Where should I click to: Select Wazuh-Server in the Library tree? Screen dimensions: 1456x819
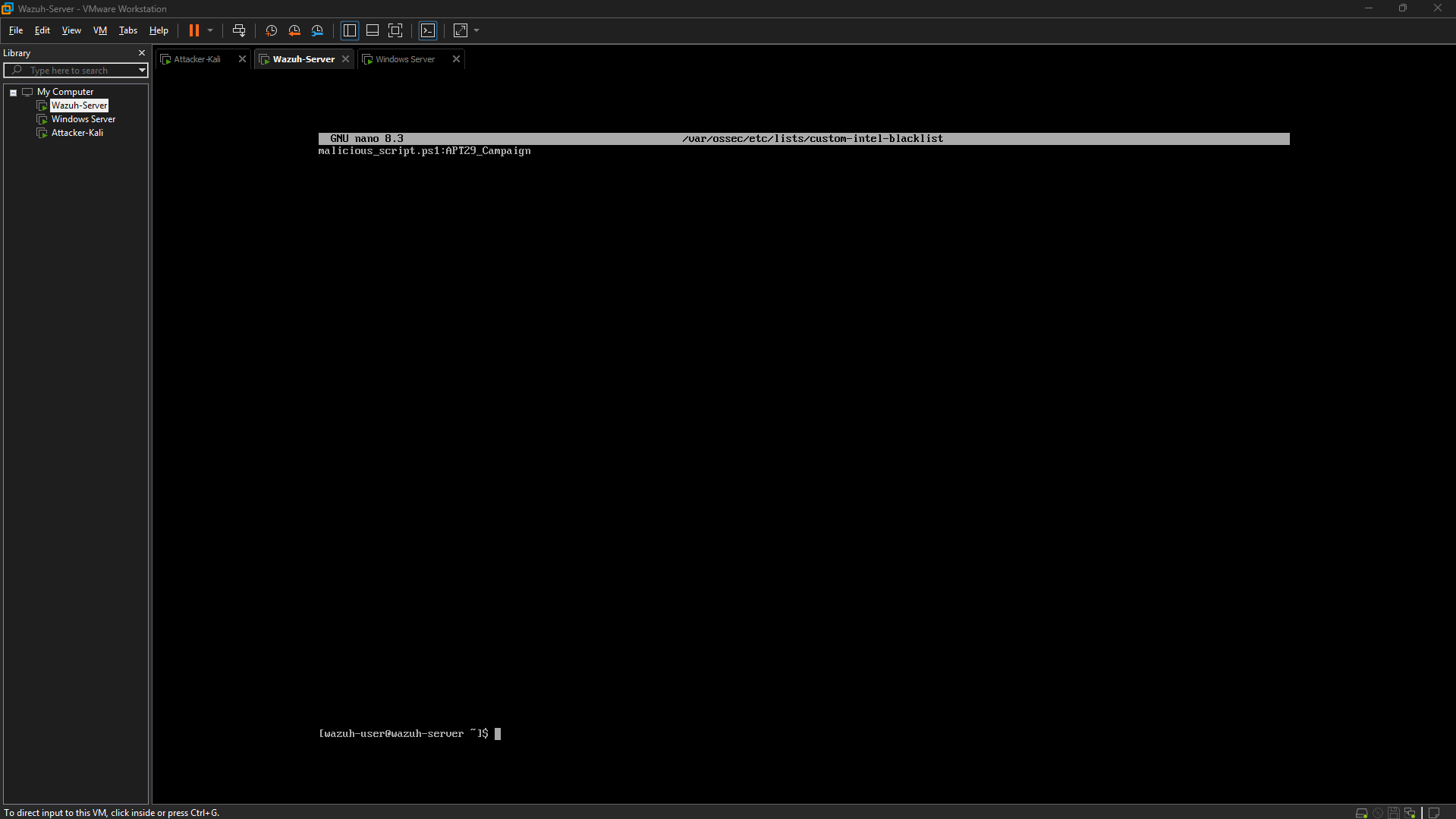tap(79, 106)
